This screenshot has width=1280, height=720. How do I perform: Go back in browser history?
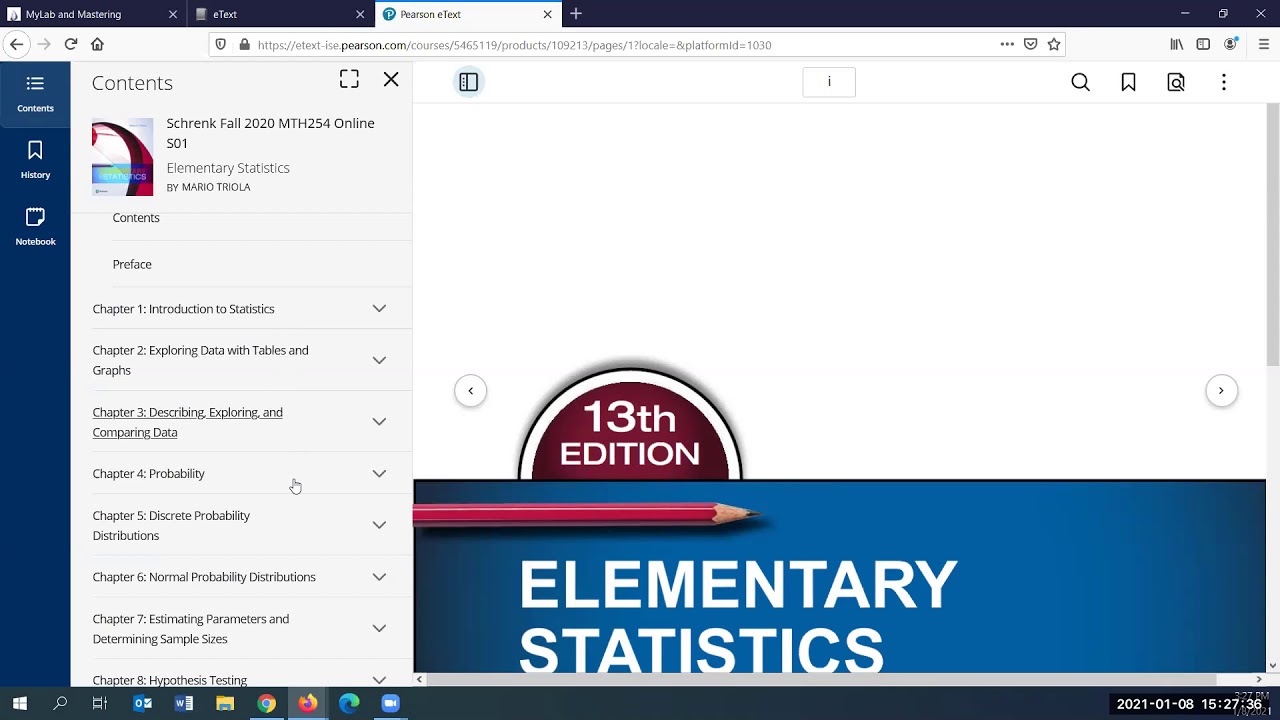[16, 44]
